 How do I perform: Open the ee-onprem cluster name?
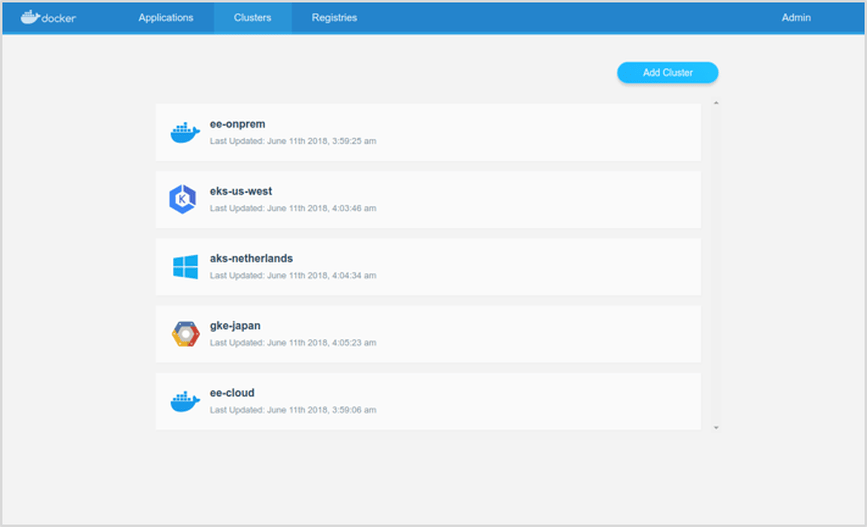237,124
